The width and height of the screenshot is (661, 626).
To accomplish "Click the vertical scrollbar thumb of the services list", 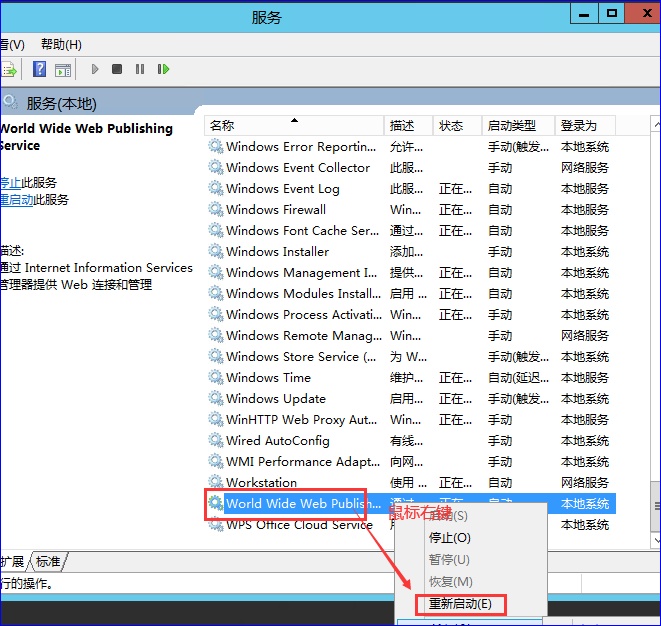I will pos(656,506).
